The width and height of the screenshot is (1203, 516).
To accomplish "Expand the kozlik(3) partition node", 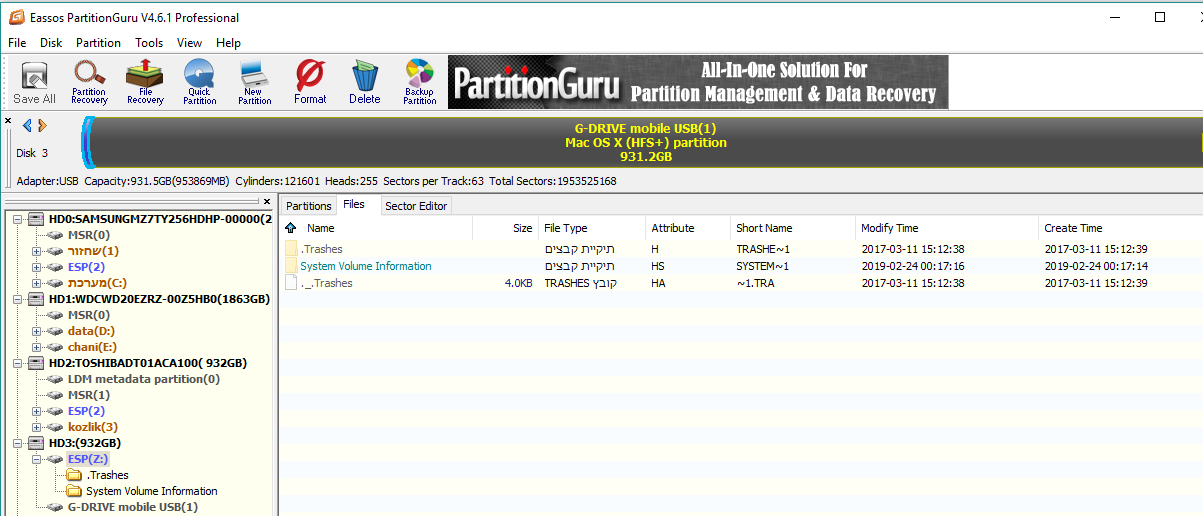I will 37,427.
